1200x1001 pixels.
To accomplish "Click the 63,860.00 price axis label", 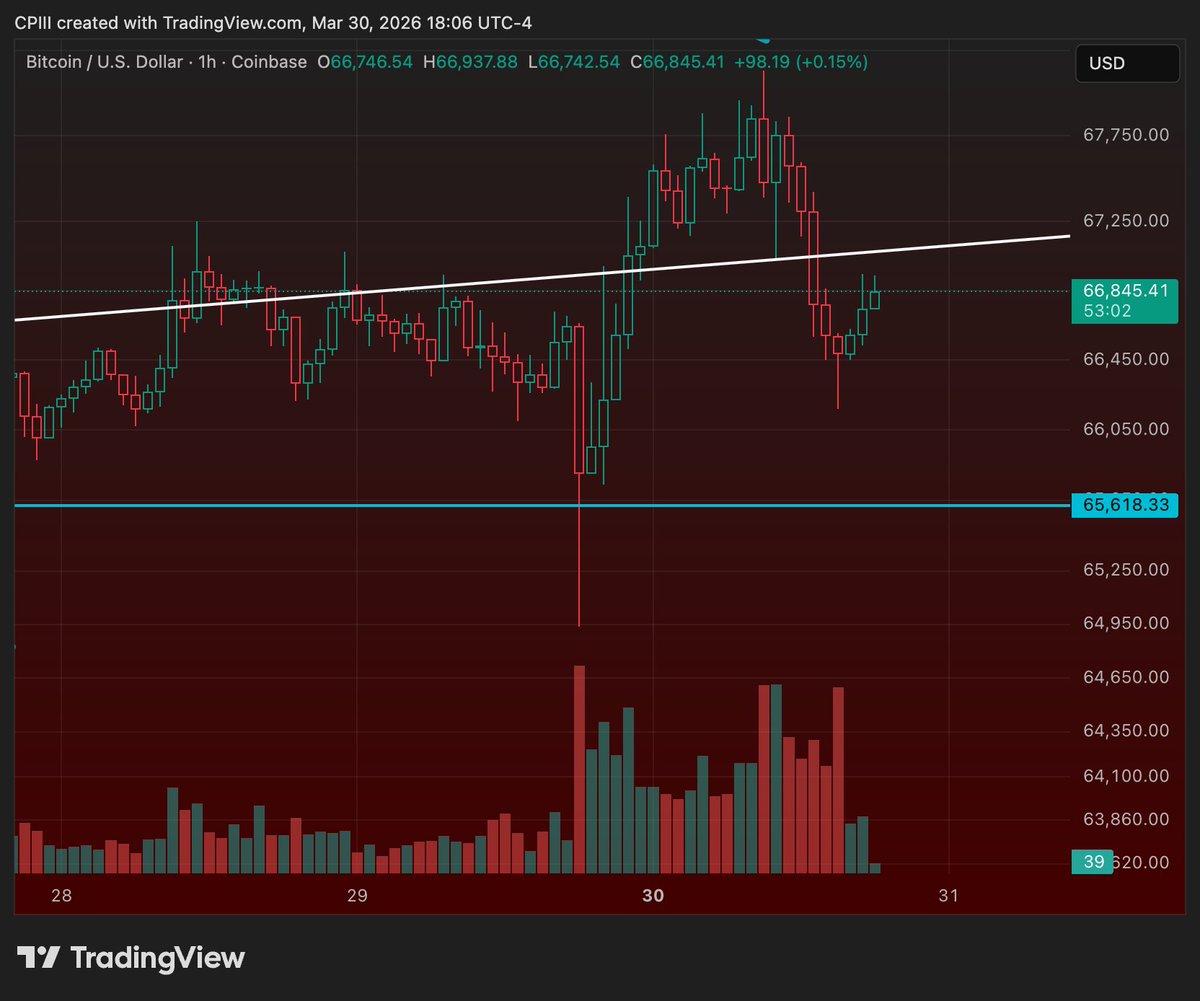I will coord(1125,819).
